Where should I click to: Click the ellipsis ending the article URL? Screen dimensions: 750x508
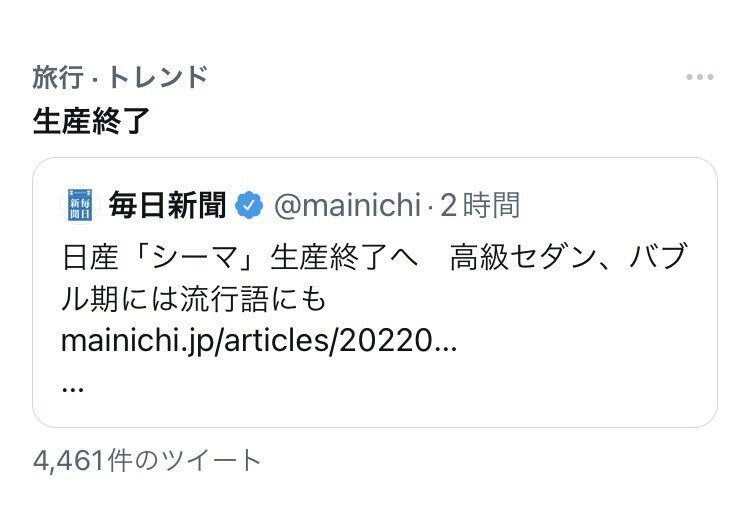pyautogui.click(x=448, y=341)
